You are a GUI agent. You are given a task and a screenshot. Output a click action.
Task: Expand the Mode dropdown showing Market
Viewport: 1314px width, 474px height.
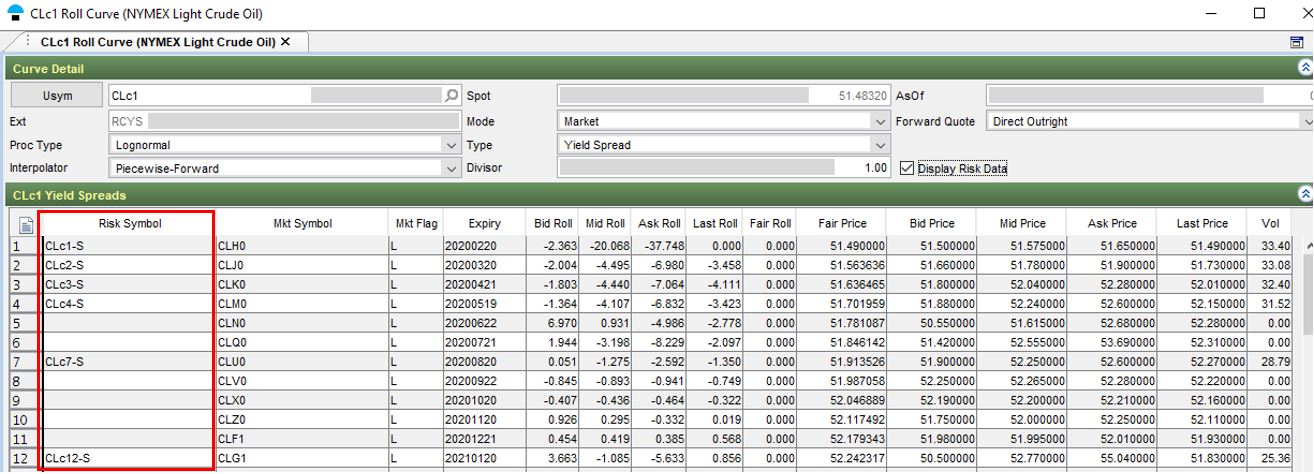pyautogui.click(x=880, y=121)
